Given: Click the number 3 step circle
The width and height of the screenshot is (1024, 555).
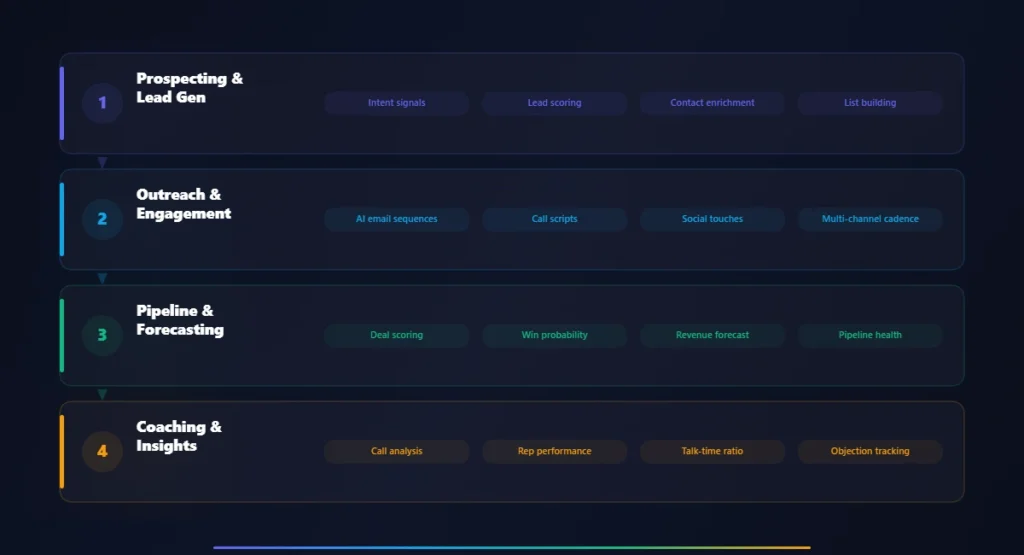Looking at the screenshot, I should tap(103, 335).
